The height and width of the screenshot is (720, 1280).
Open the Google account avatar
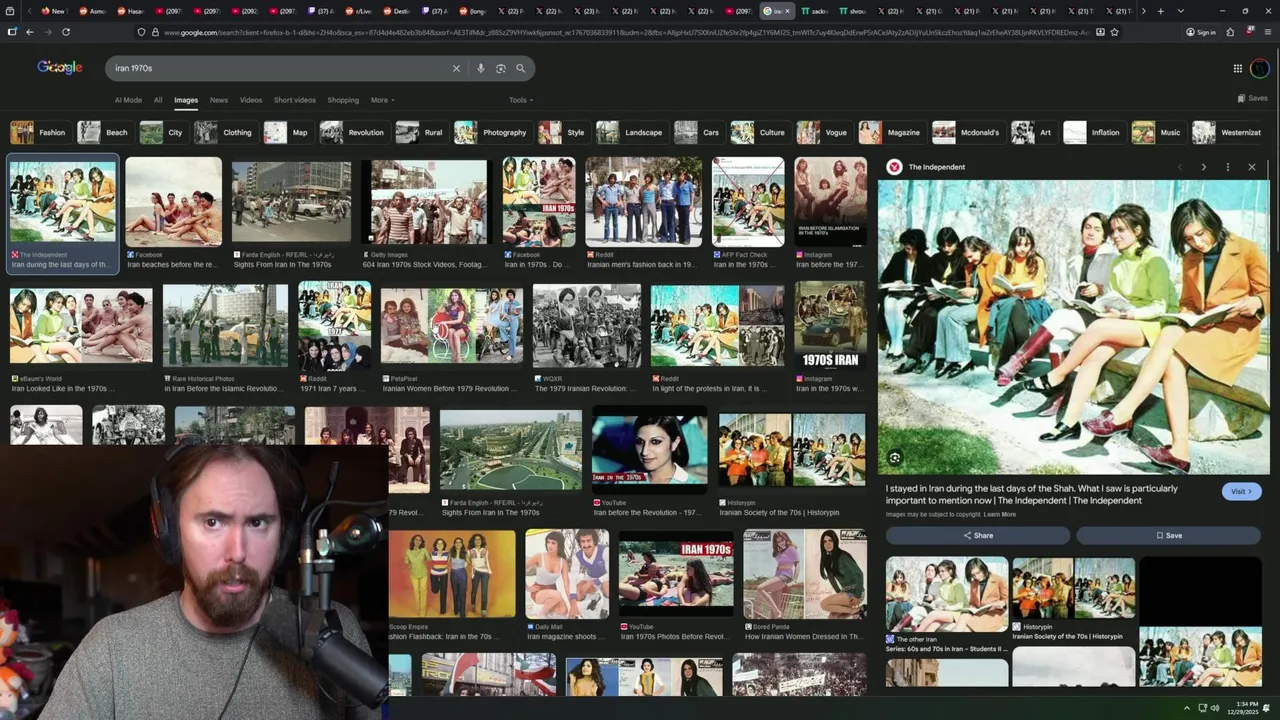pyautogui.click(x=1260, y=68)
